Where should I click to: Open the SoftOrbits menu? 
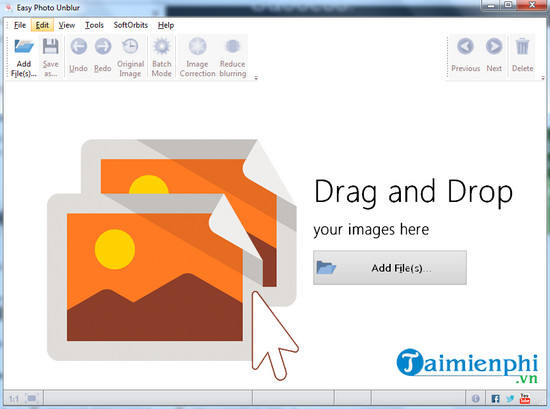pyautogui.click(x=130, y=25)
